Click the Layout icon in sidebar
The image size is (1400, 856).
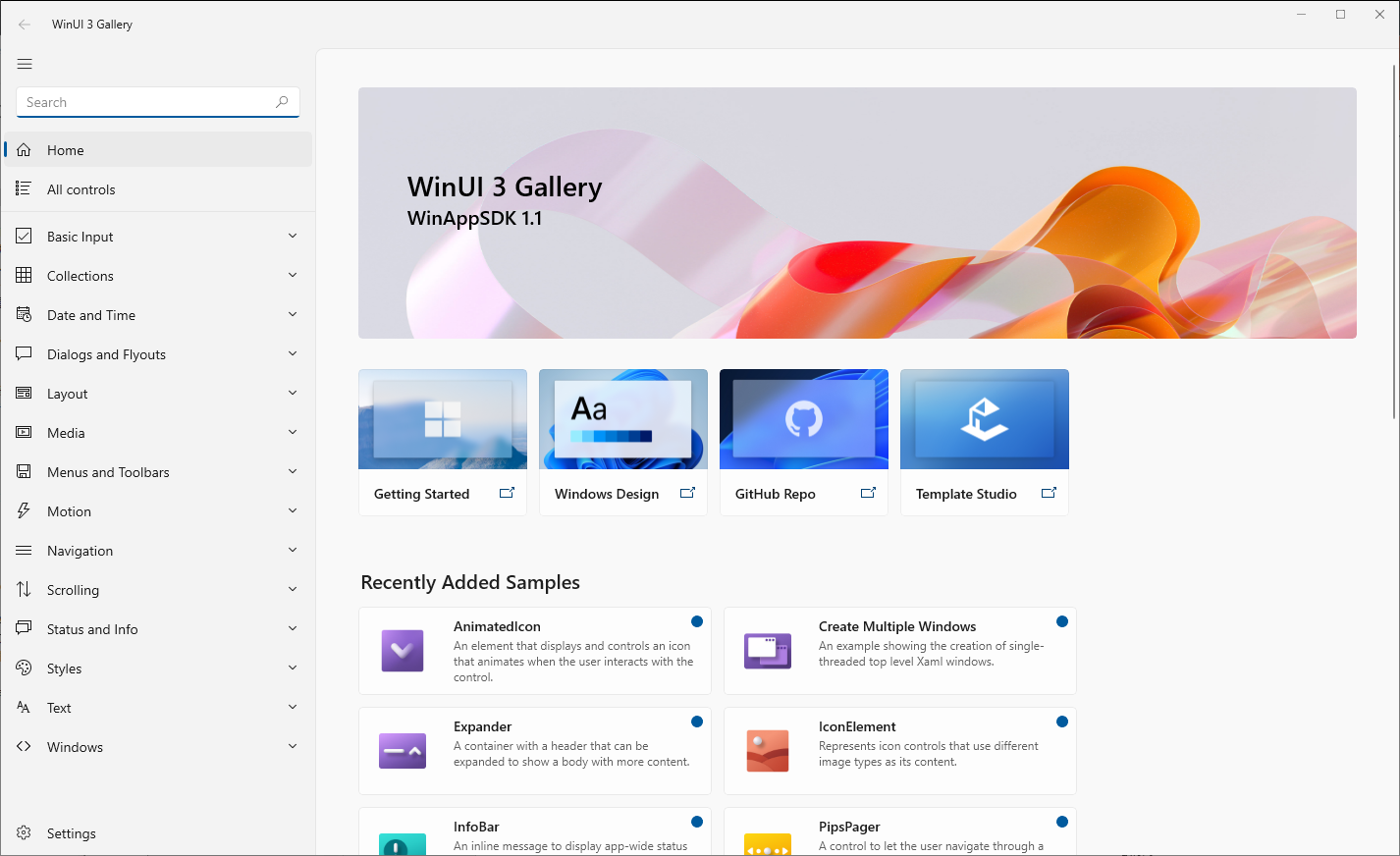25,393
